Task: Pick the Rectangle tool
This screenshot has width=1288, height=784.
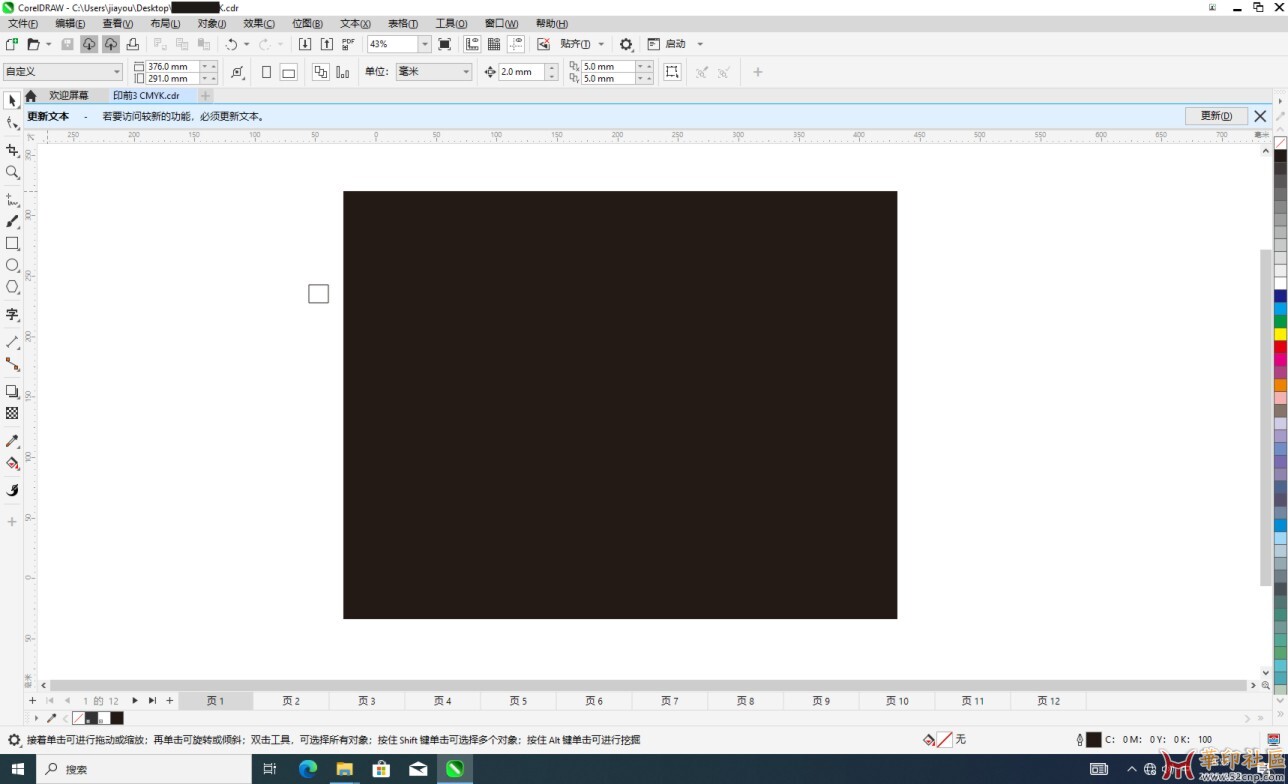Action: pos(12,243)
